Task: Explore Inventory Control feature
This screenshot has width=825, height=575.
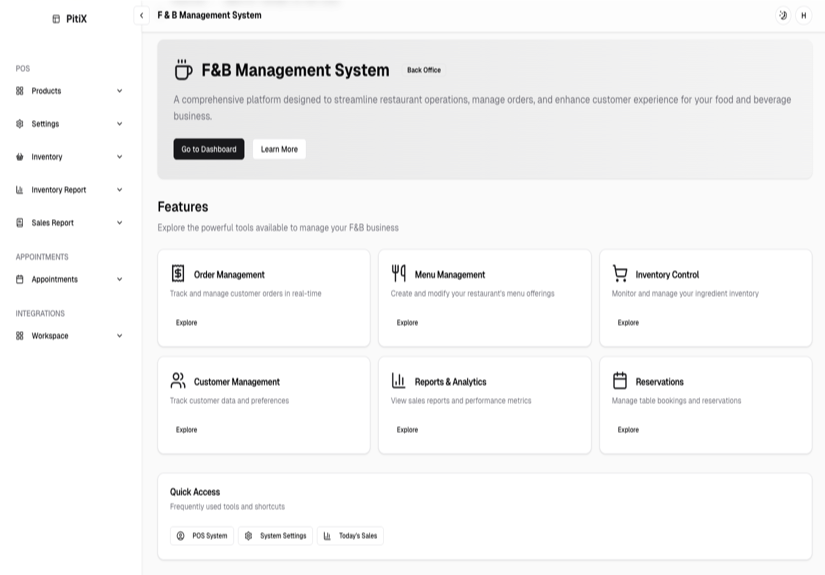Action: [628, 322]
